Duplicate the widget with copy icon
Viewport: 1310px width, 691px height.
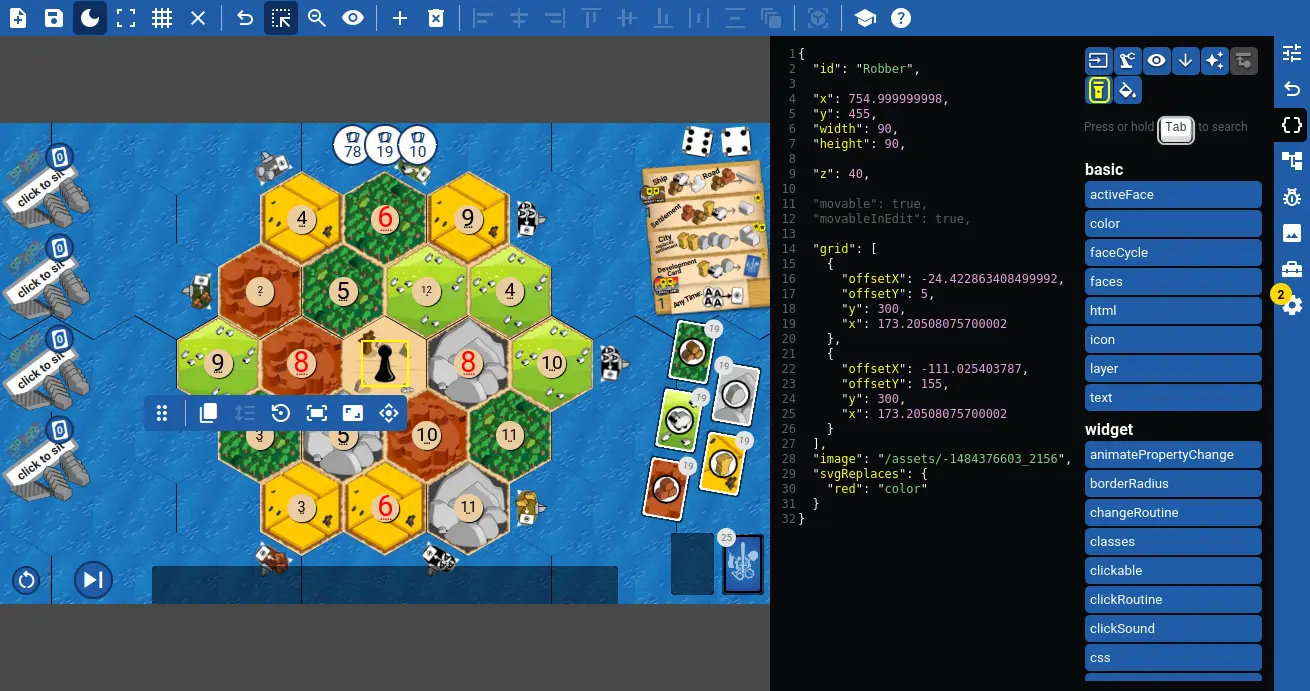tap(209, 413)
